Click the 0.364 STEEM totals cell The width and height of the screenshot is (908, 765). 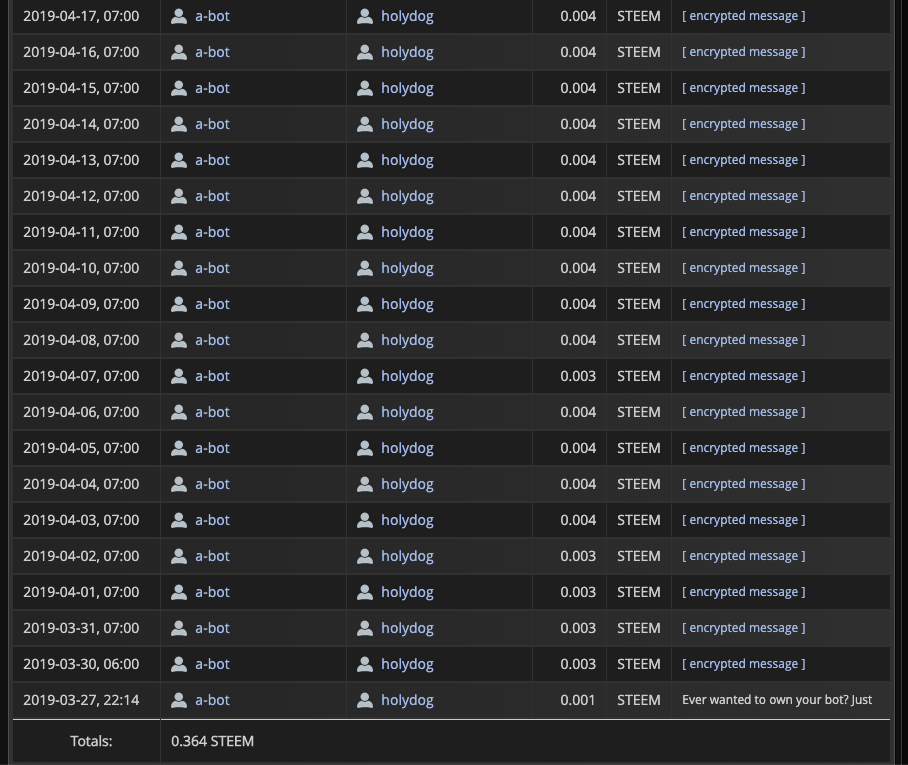point(212,741)
